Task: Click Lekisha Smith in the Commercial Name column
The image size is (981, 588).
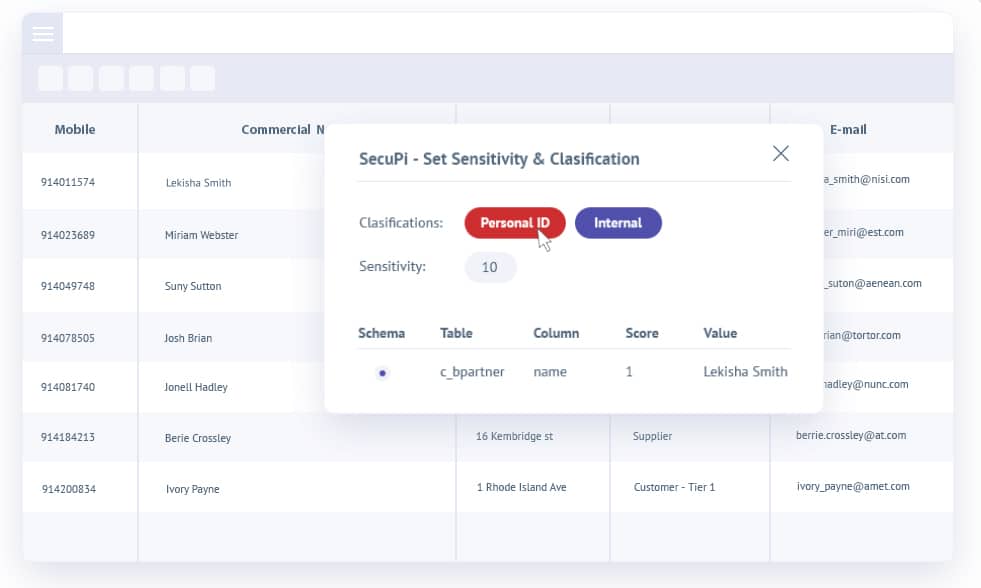Action: (x=198, y=183)
